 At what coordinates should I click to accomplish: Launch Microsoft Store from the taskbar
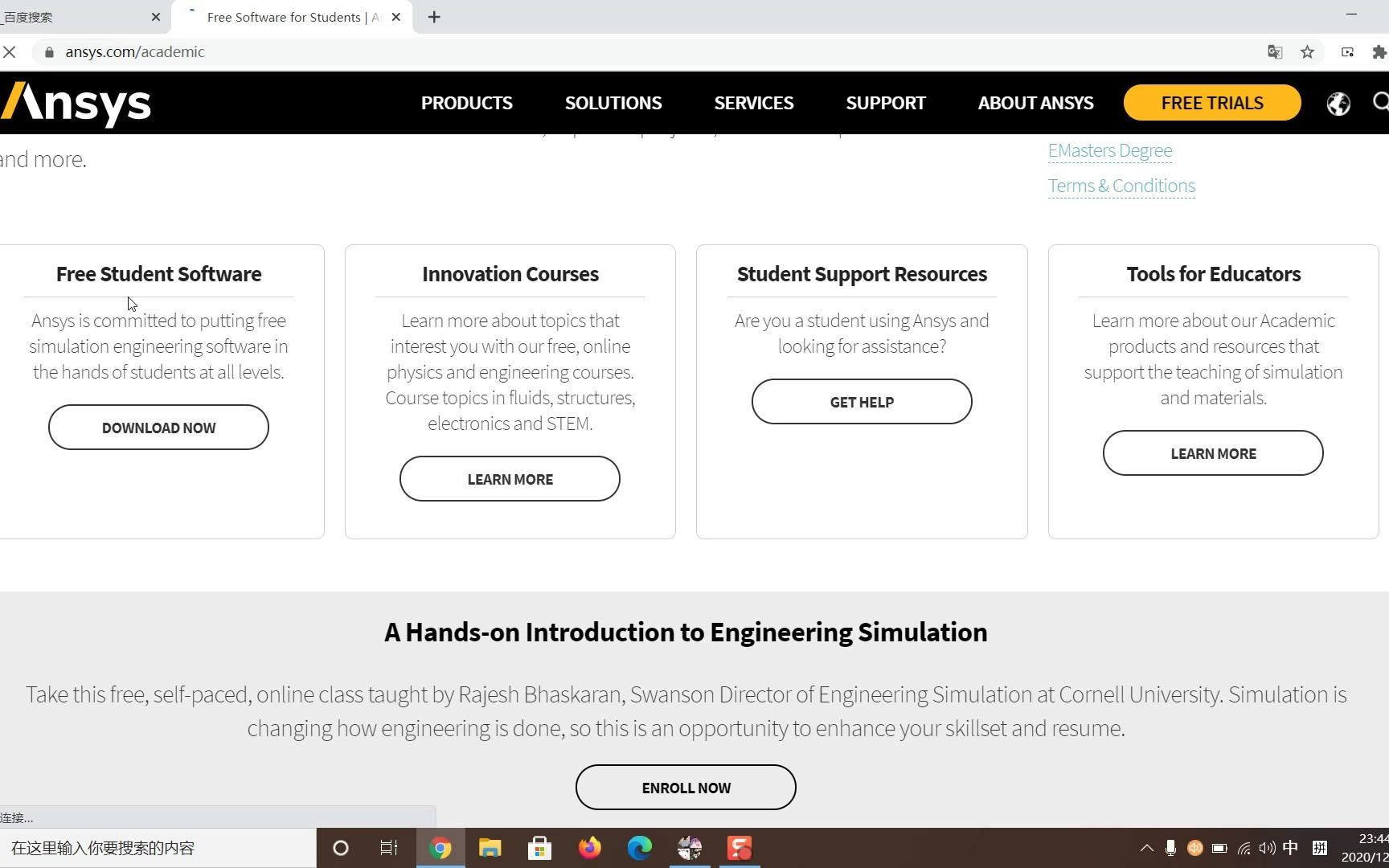click(540, 848)
